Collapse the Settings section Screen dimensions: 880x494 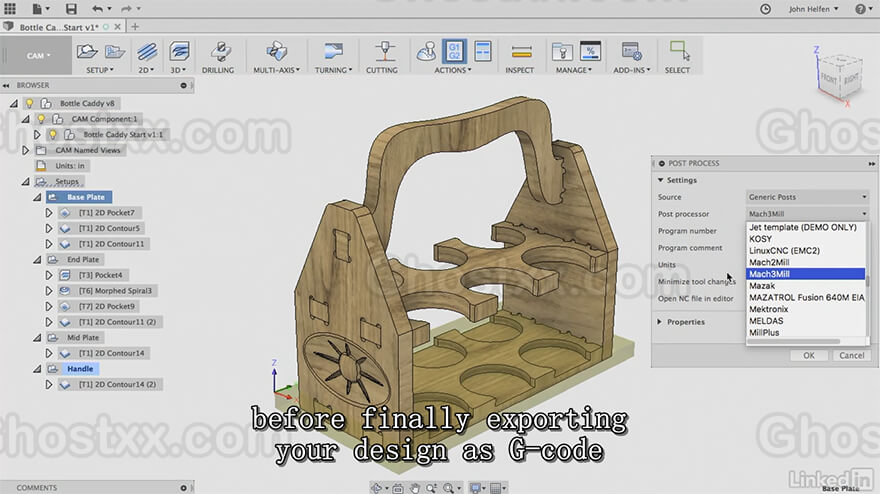pos(661,180)
